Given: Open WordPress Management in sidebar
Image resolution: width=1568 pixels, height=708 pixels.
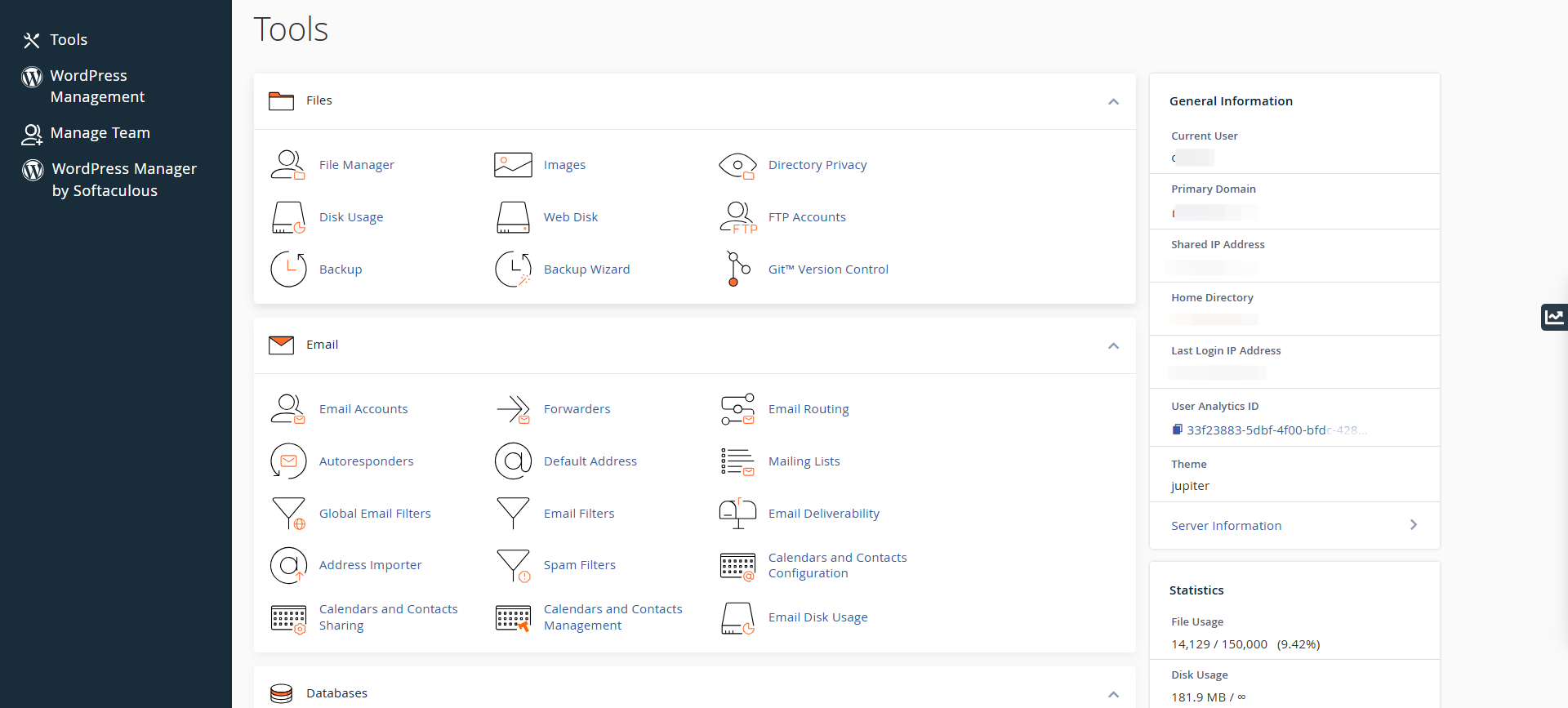Looking at the screenshot, I should [x=97, y=86].
